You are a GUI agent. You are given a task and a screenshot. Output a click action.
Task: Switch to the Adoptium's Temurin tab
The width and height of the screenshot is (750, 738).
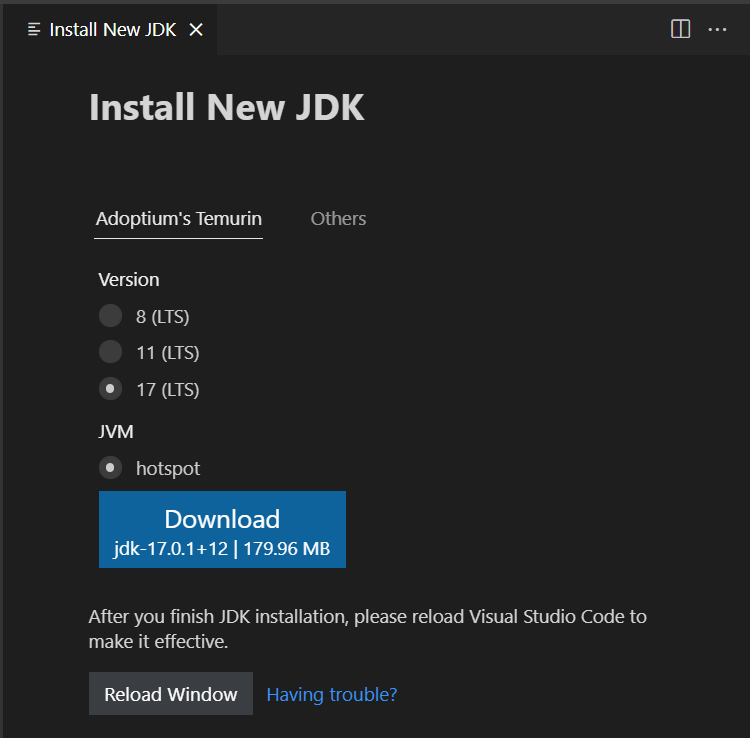(179, 219)
